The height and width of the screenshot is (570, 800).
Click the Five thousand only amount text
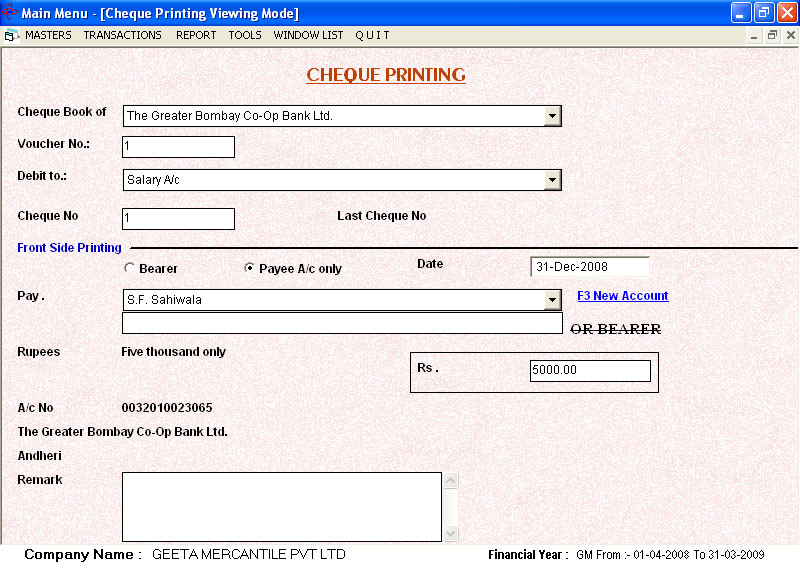click(x=173, y=352)
